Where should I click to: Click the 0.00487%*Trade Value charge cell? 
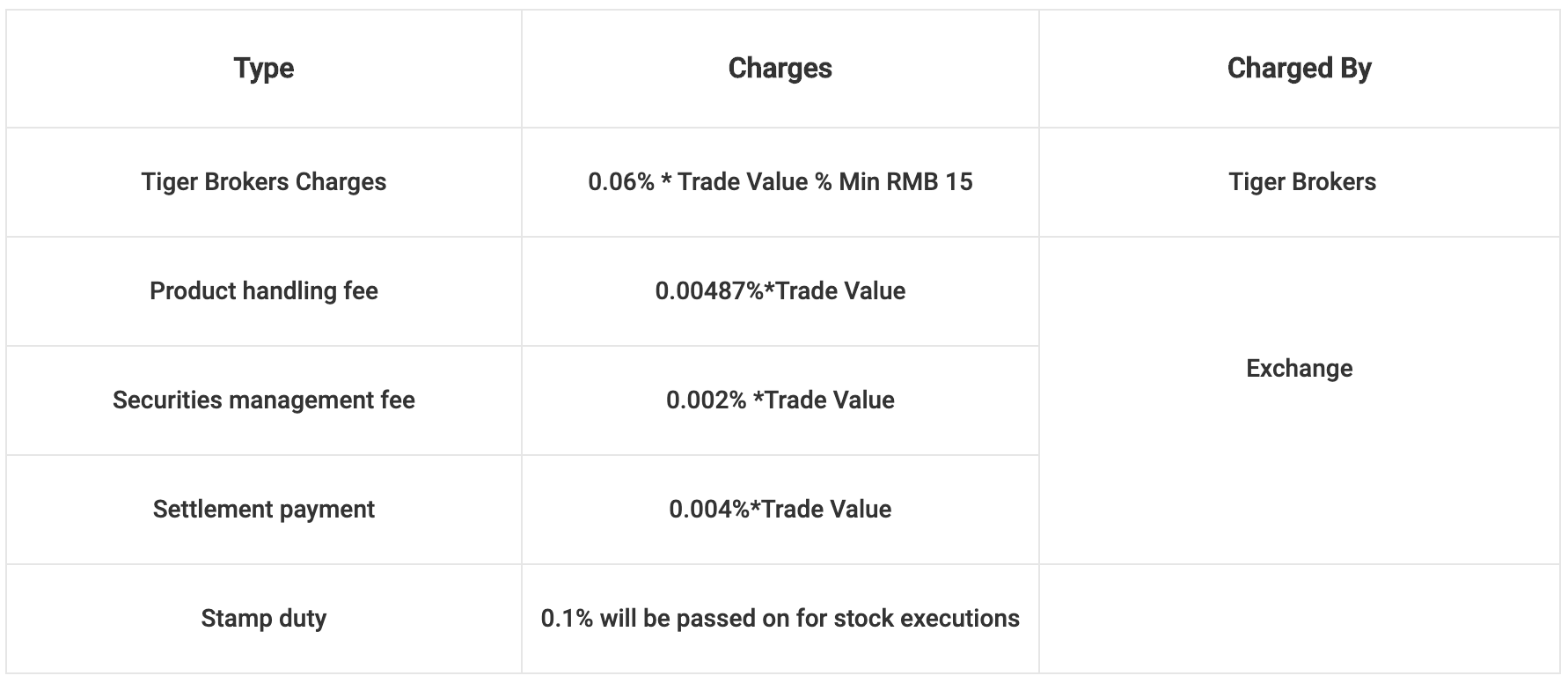[x=780, y=291]
